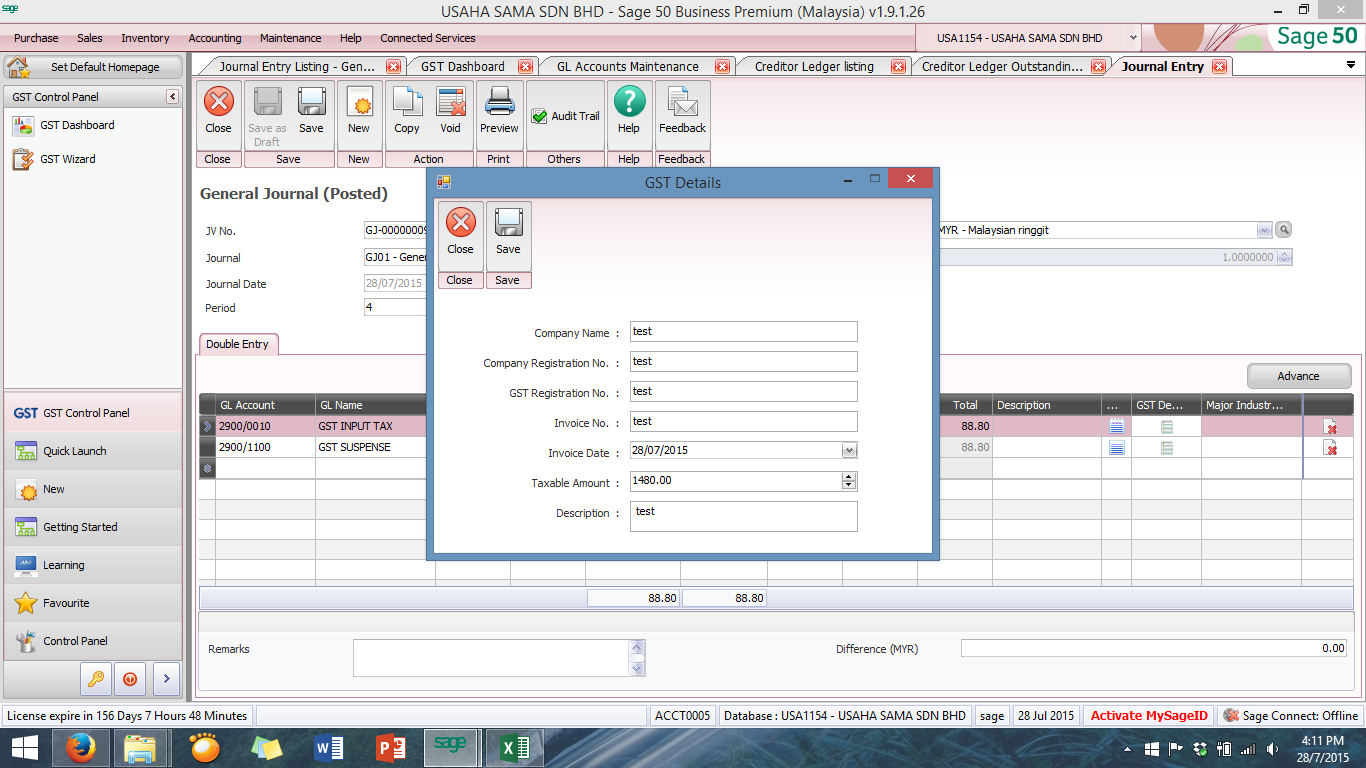Open GST details icon for GST SUSPENSE row

1167,447
